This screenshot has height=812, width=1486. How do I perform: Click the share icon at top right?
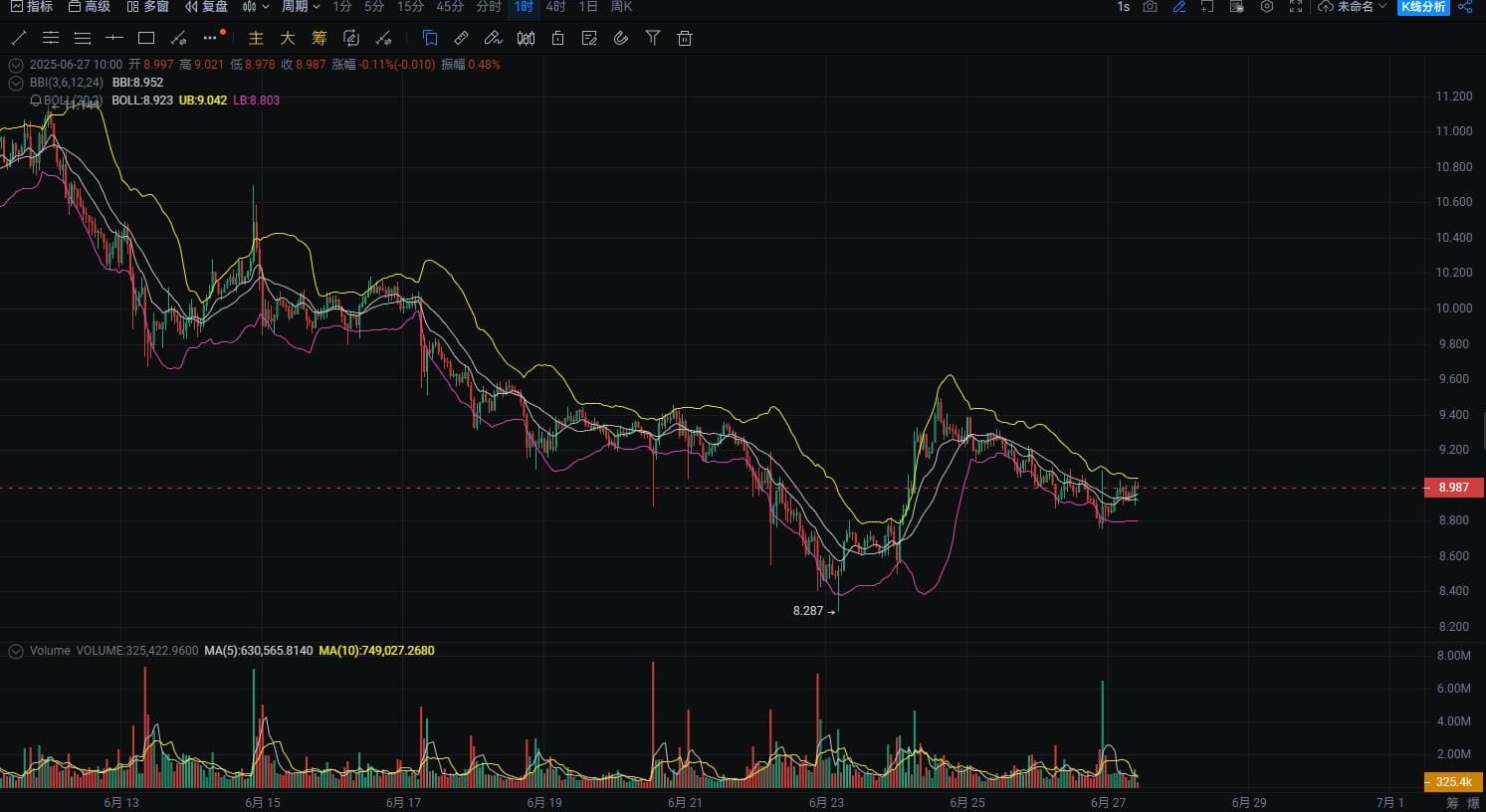1465,7
